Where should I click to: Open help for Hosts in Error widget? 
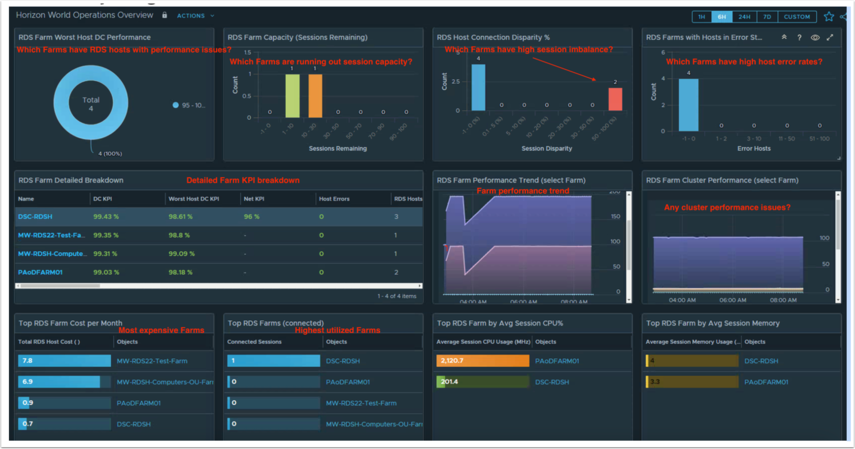click(799, 38)
